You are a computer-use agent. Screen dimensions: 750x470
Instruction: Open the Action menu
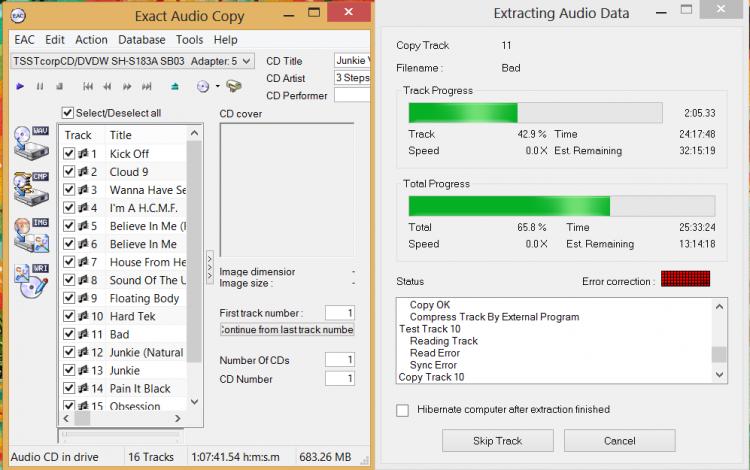(91, 40)
